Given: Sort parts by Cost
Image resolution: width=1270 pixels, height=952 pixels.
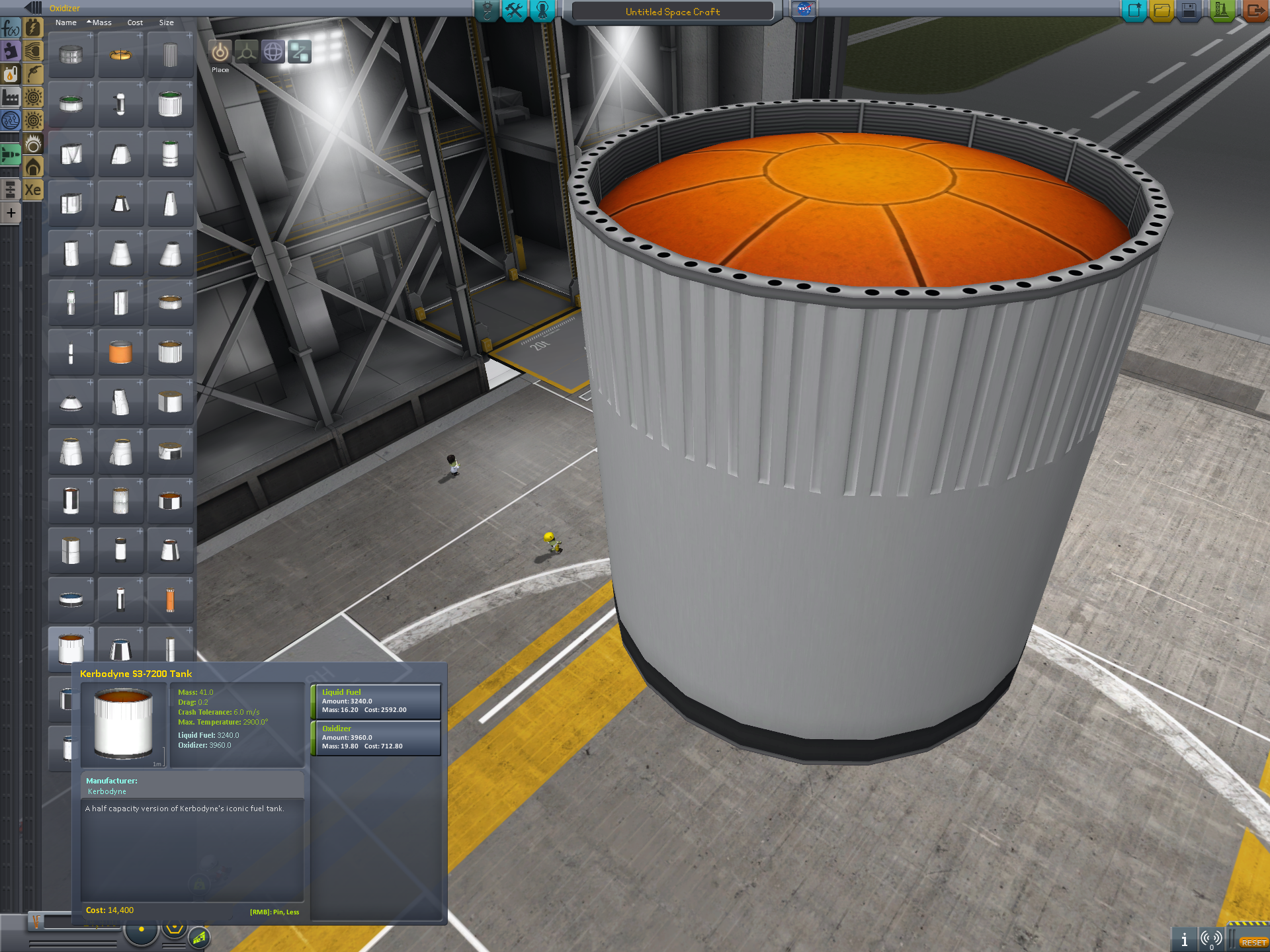Looking at the screenshot, I should point(135,22).
